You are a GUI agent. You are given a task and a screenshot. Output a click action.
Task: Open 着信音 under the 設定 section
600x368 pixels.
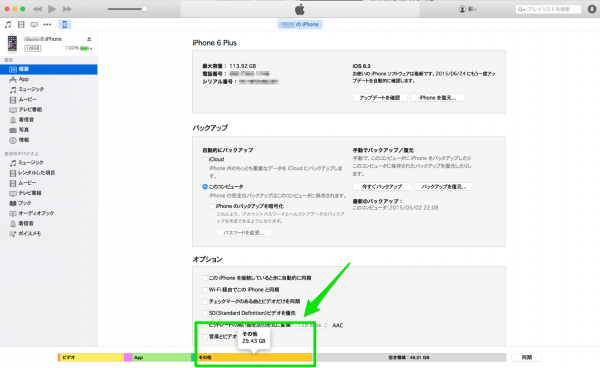pos(49,120)
